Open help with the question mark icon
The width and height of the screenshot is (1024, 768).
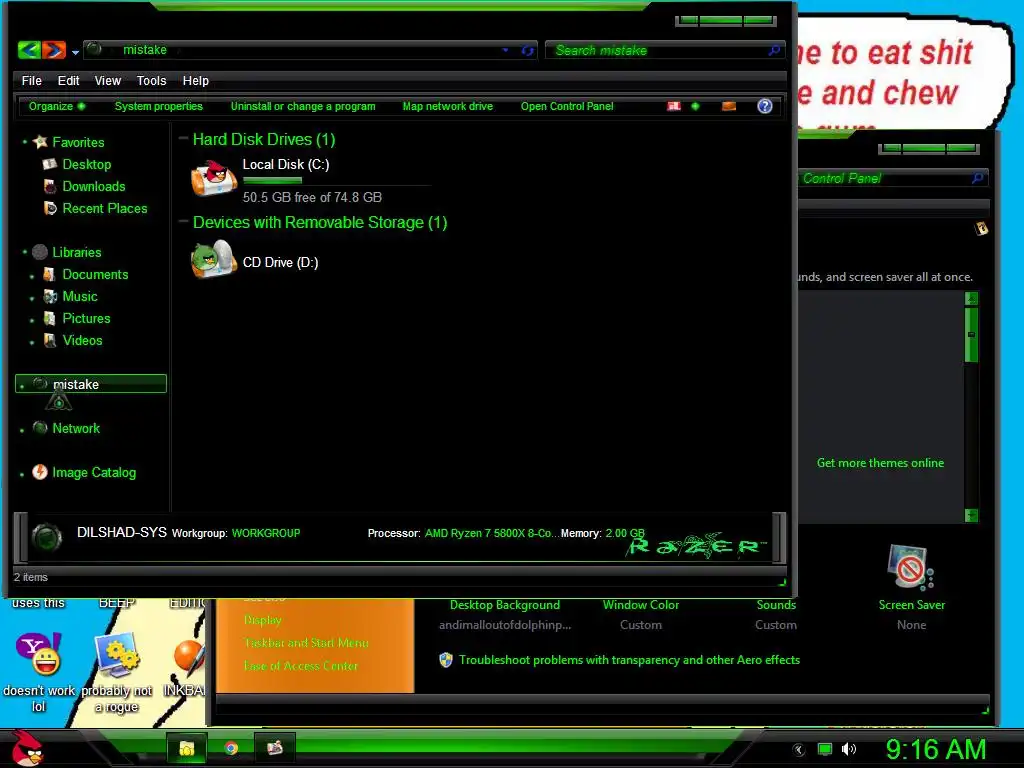(765, 106)
